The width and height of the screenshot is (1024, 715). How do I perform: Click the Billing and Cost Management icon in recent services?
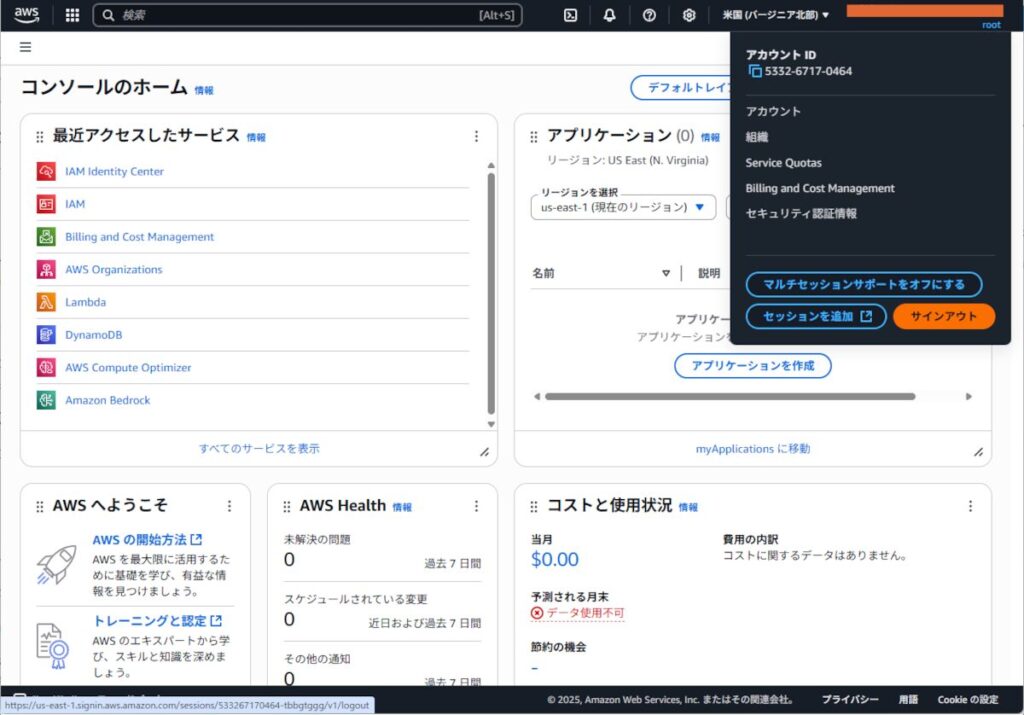46,236
